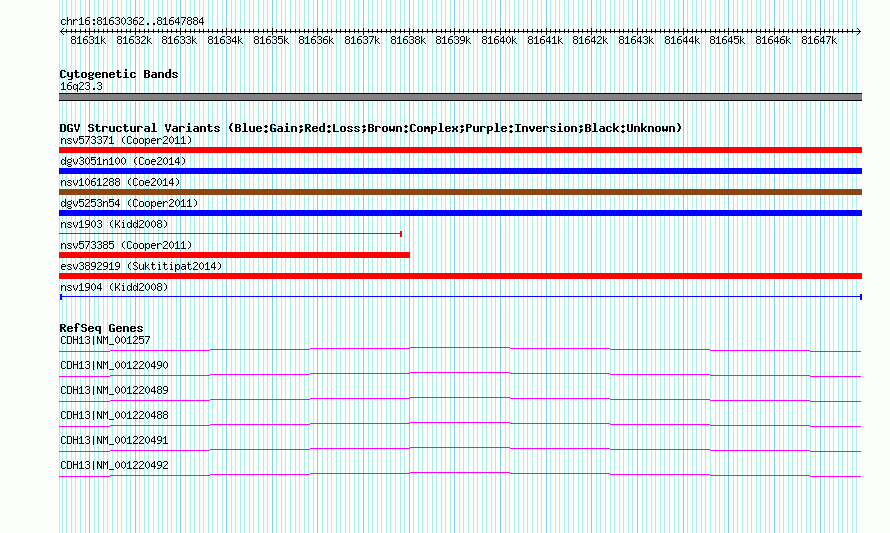The image size is (890, 533).
Task: Select the Cytogenetic Bands track title
Action: 119,74
